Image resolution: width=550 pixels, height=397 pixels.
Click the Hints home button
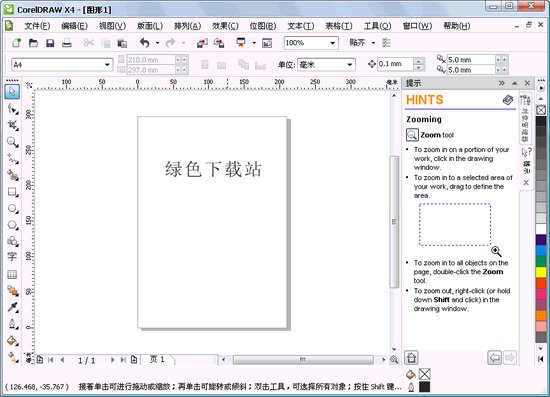point(411,357)
